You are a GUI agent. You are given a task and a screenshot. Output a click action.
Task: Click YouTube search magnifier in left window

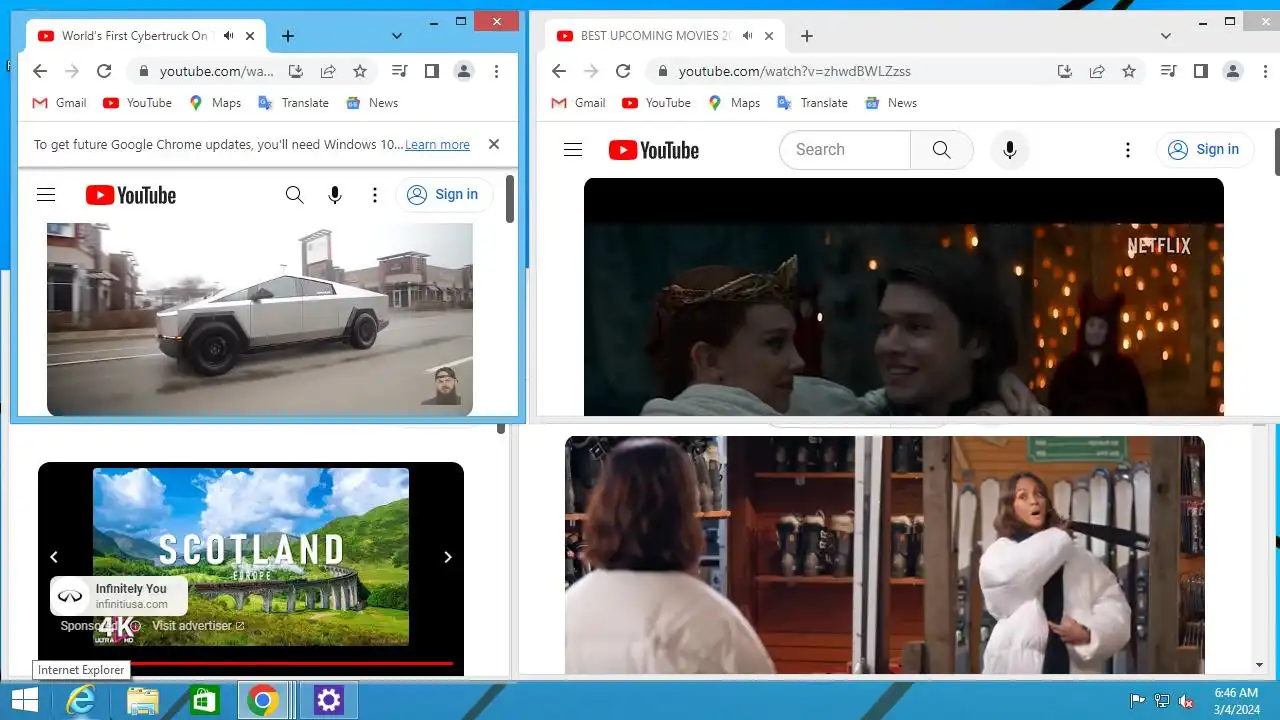(295, 195)
